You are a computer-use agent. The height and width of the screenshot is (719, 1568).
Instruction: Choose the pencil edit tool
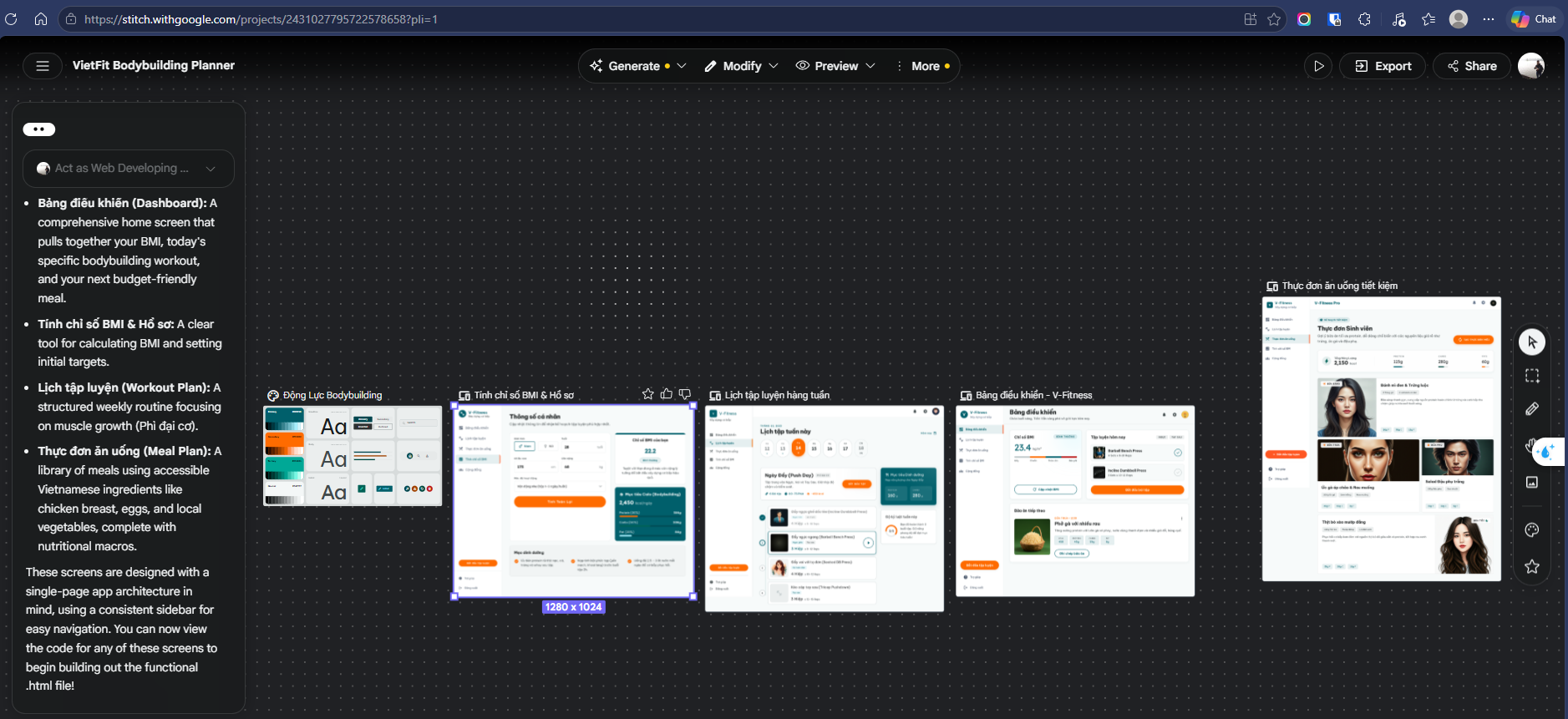click(x=1531, y=409)
